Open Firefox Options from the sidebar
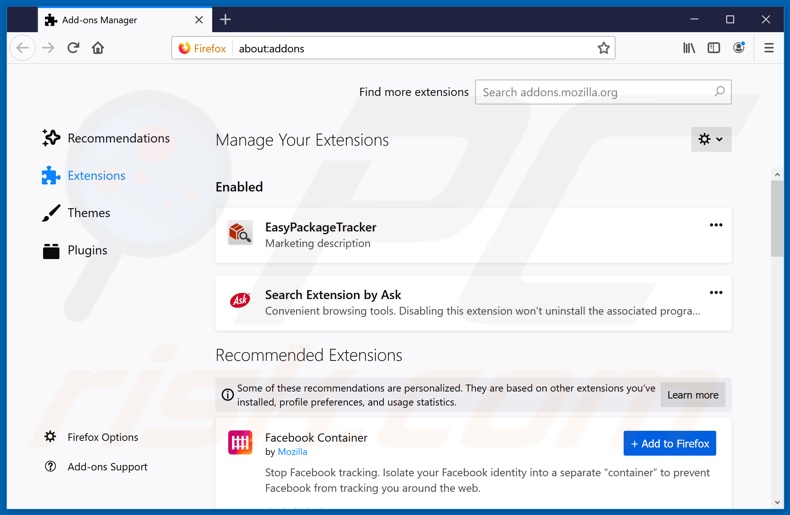 91,437
